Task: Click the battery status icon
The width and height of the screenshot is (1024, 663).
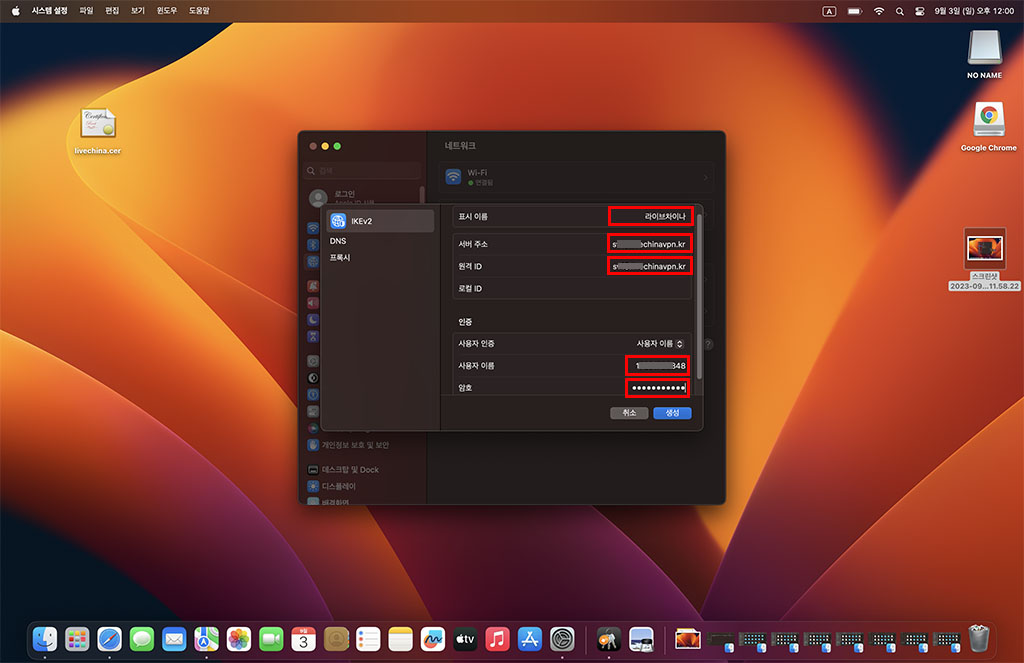Action: tap(855, 11)
